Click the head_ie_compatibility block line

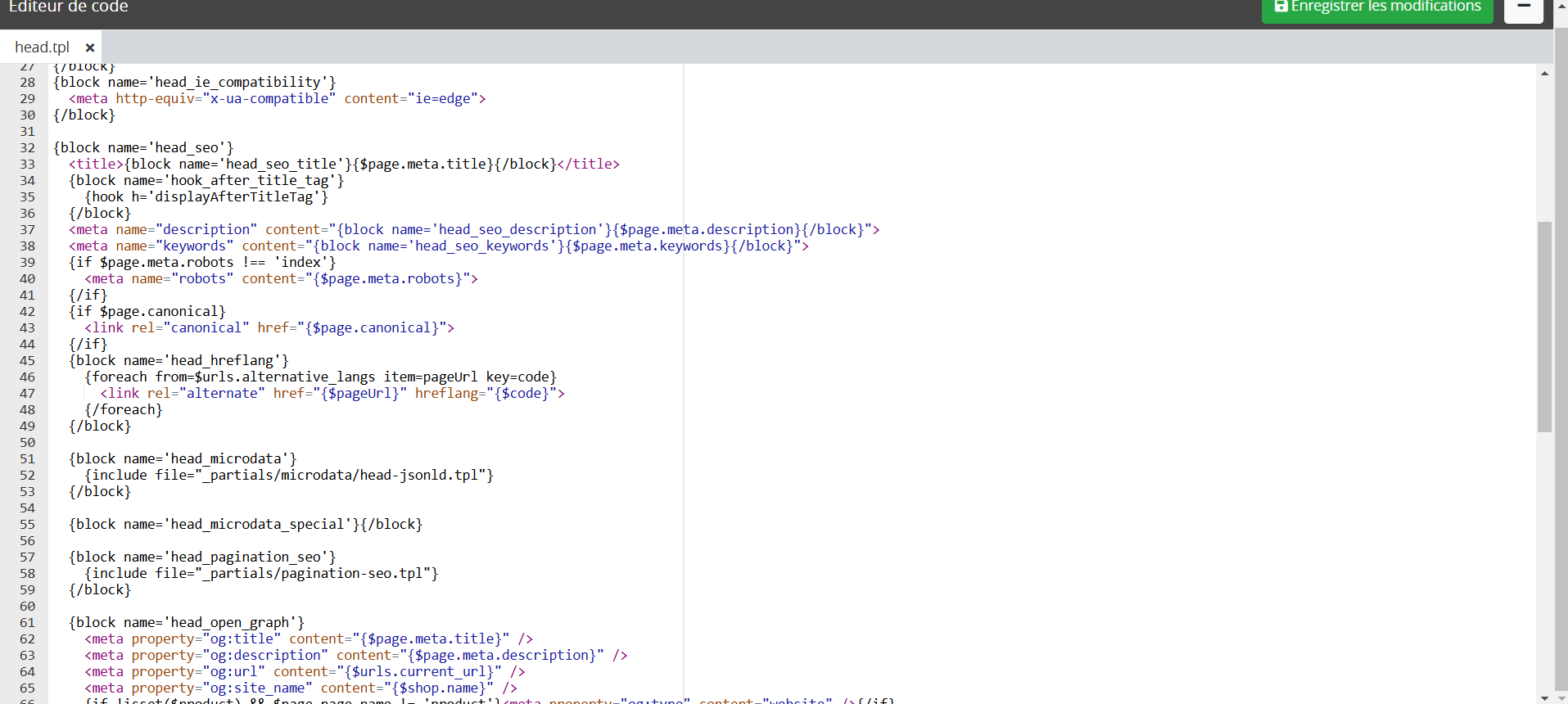click(194, 82)
